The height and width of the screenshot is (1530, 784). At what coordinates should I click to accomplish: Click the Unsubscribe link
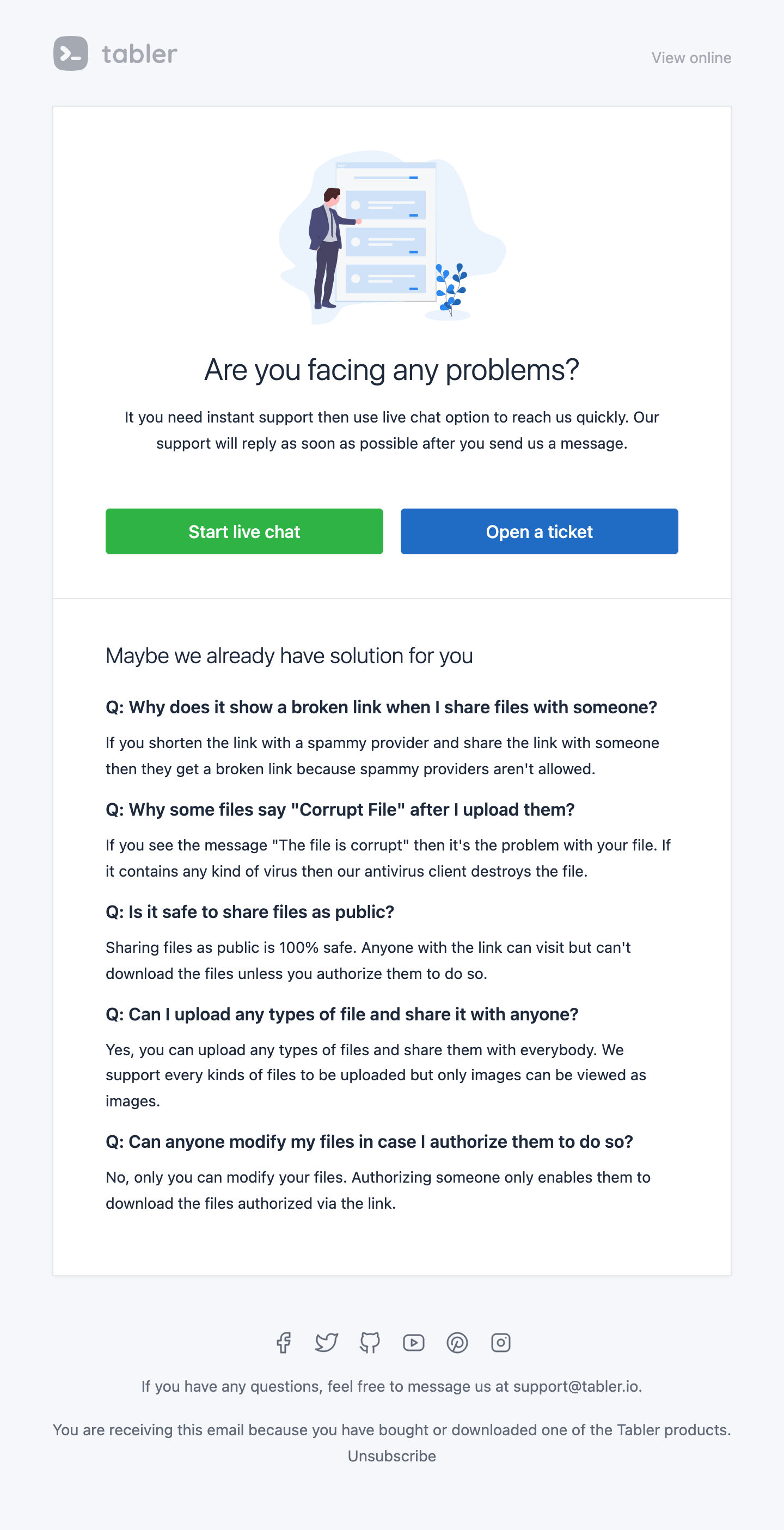tap(392, 1456)
